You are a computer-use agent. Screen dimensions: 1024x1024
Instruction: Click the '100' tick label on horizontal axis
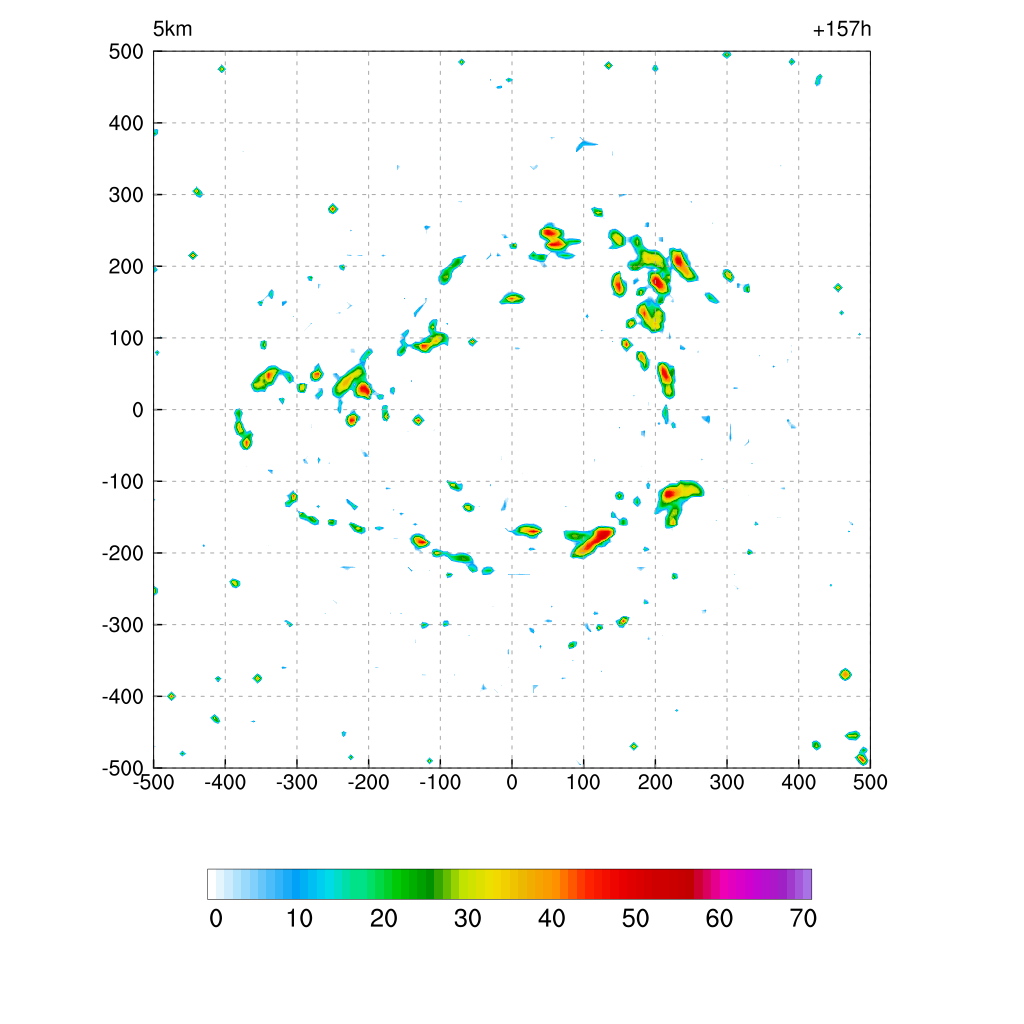583,782
